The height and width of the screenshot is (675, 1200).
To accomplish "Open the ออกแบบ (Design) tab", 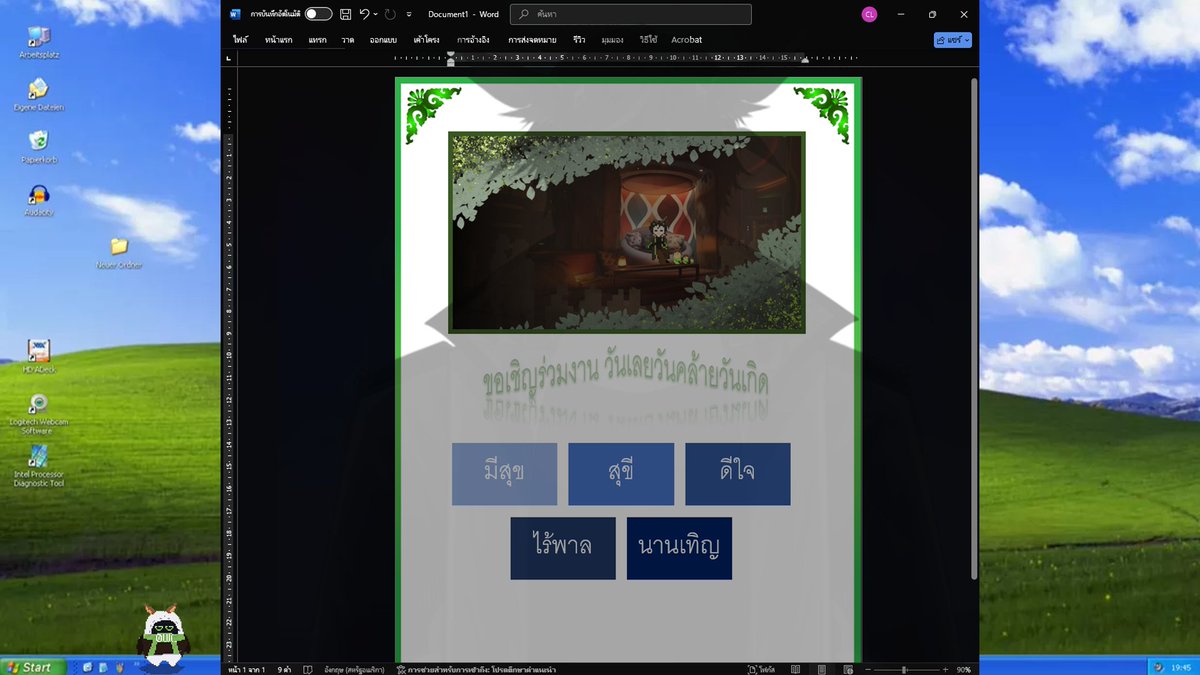I will [383, 40].
